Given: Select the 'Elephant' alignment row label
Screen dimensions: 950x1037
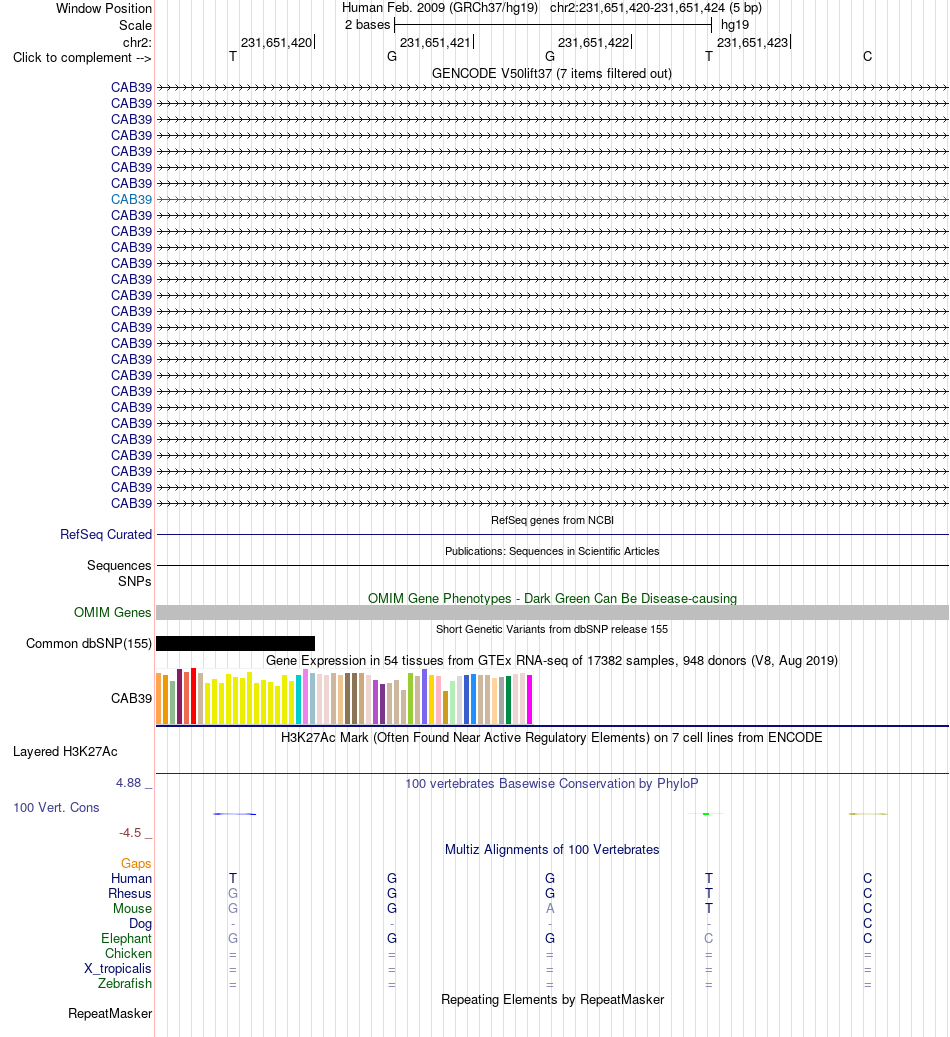Looking at the screenshot, I should pyautogui.click(x=126, y=939).
